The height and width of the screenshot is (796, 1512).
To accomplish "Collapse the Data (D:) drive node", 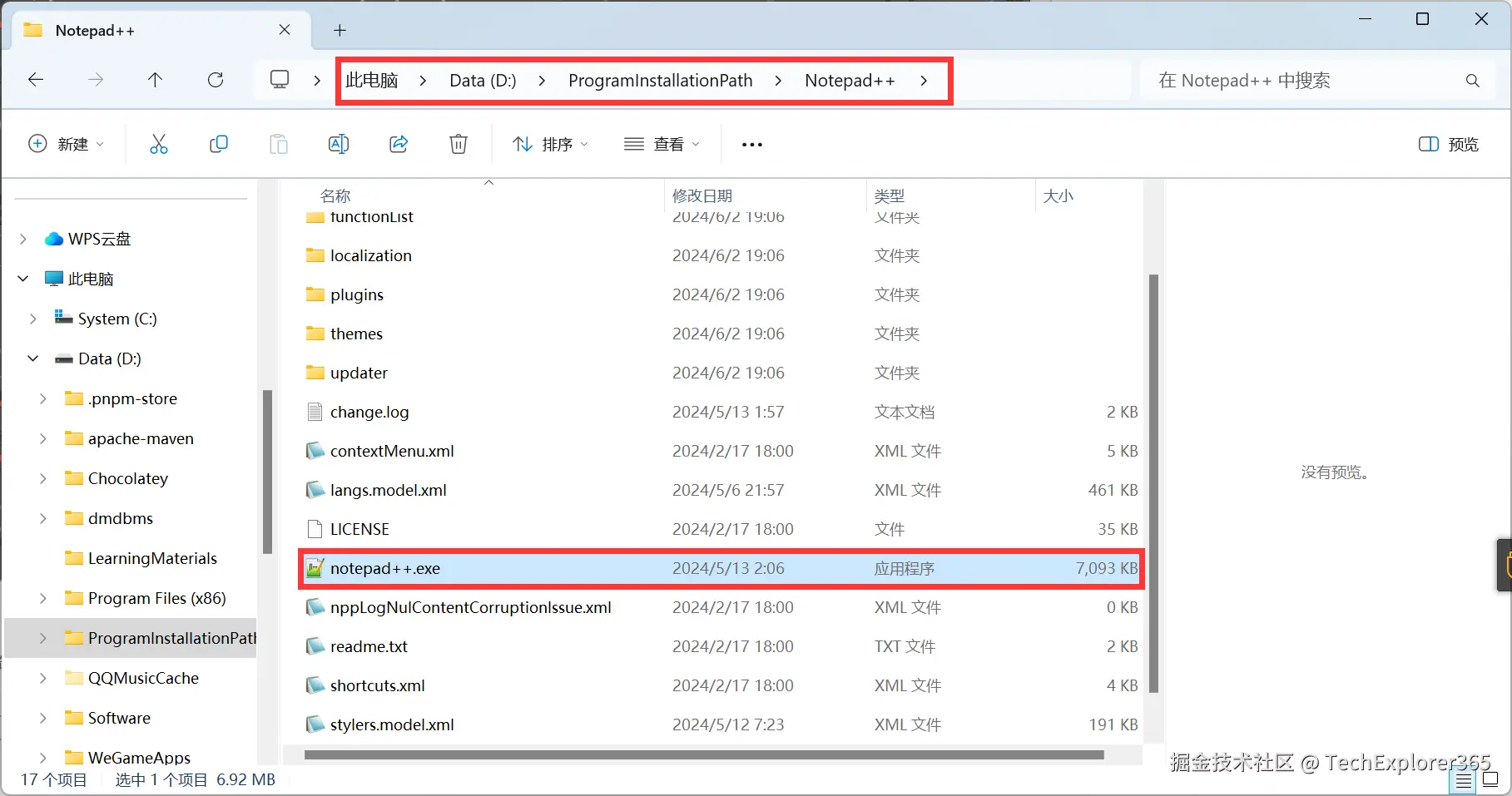I will click(33, 358).
